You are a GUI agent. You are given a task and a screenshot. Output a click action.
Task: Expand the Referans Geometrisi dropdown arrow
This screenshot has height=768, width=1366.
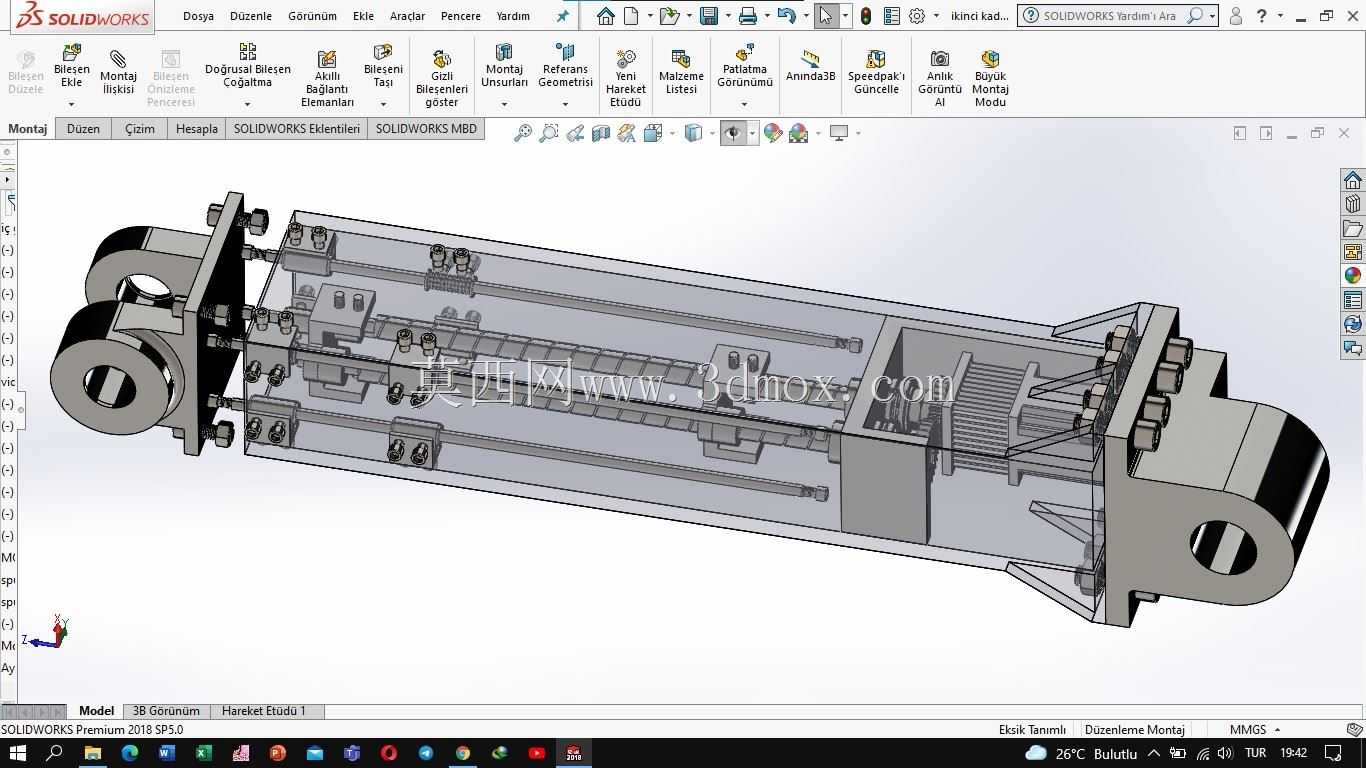click(565, 104)
